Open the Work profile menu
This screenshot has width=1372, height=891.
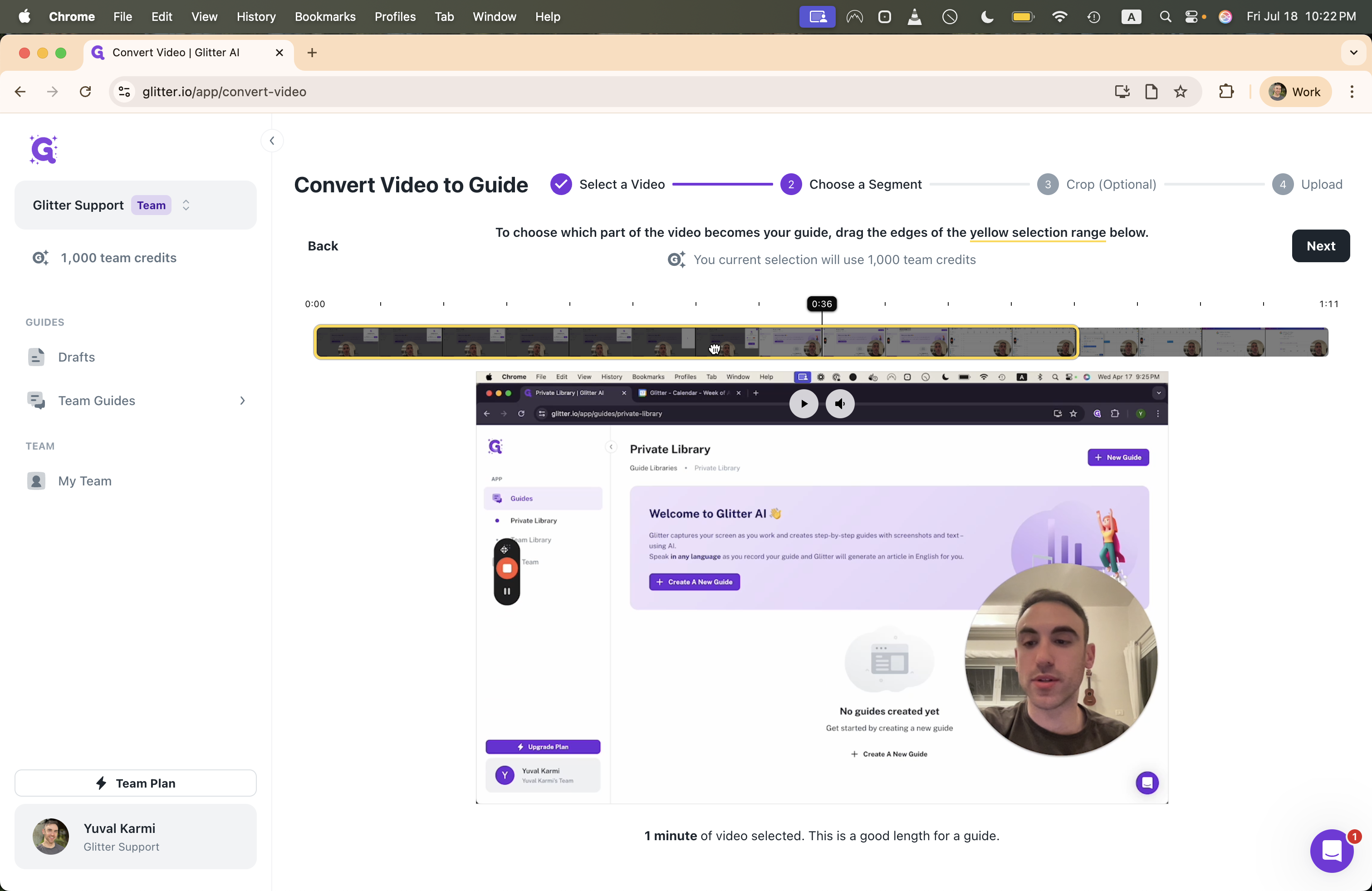click(1295, 92)
